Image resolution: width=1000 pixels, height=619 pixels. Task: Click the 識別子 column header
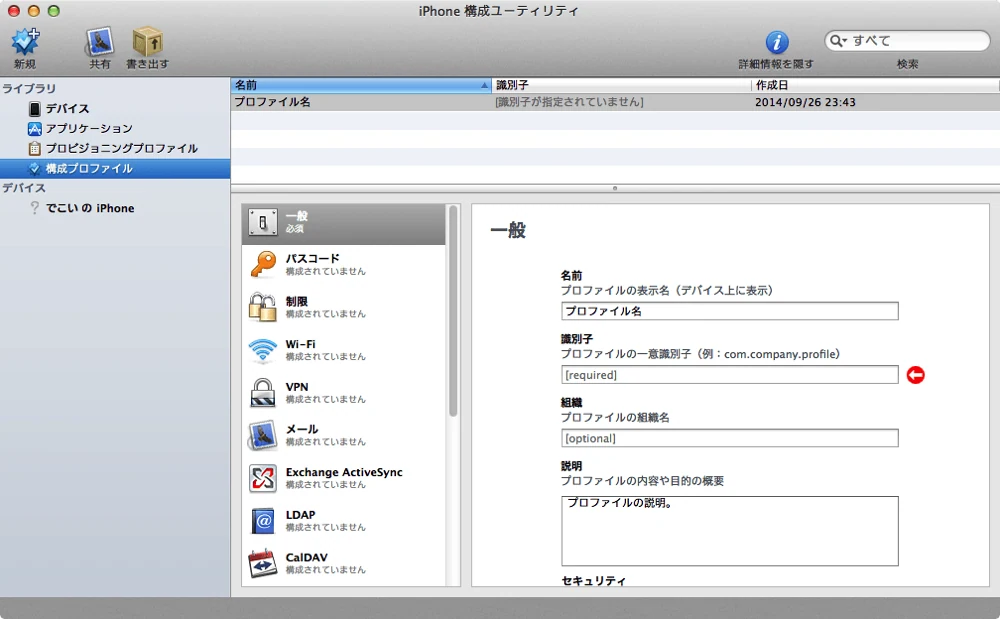[x=621, y=85]
